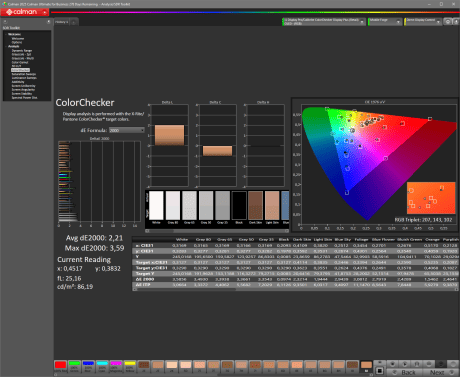Select the Saturation Sweeps workflow item
The image size is (460, 377).
[24, 74]
